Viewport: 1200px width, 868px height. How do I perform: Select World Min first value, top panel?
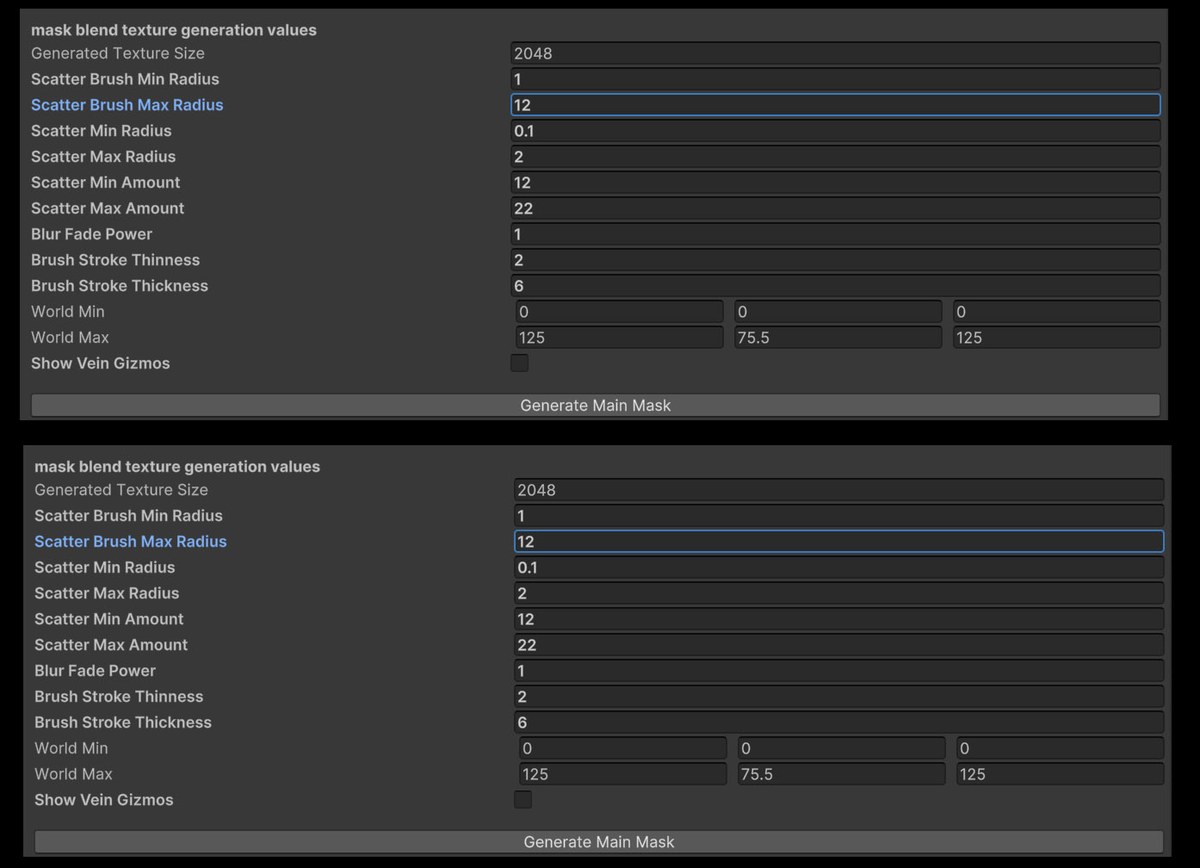tap(619, 312)
